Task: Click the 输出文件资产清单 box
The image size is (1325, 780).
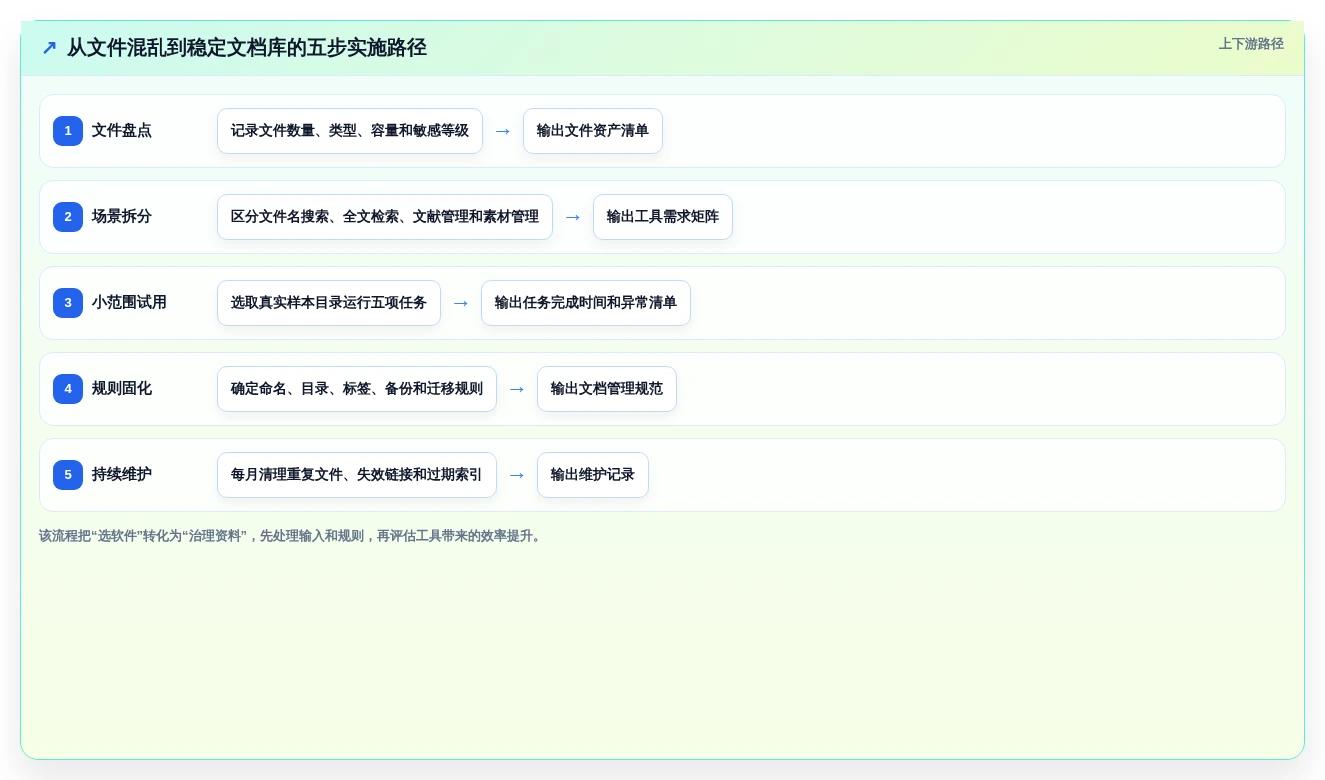Action: [x=593, y=131]
